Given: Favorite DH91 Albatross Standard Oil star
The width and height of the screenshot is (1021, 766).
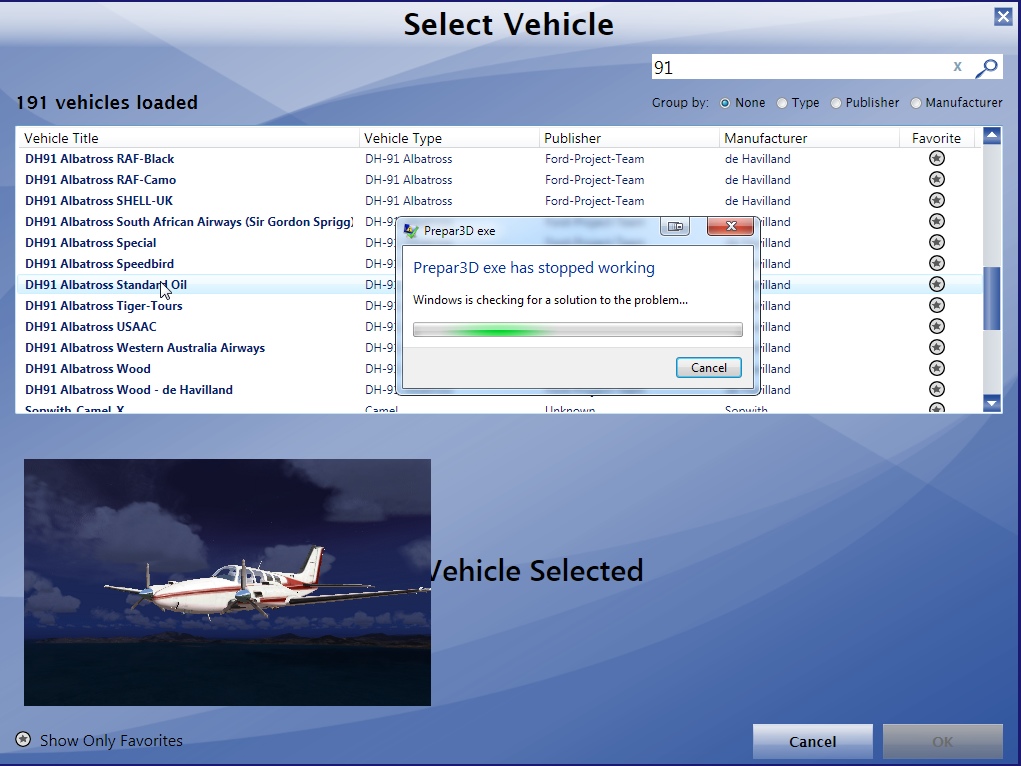Looking at the screenshot, I should (936, 284).
